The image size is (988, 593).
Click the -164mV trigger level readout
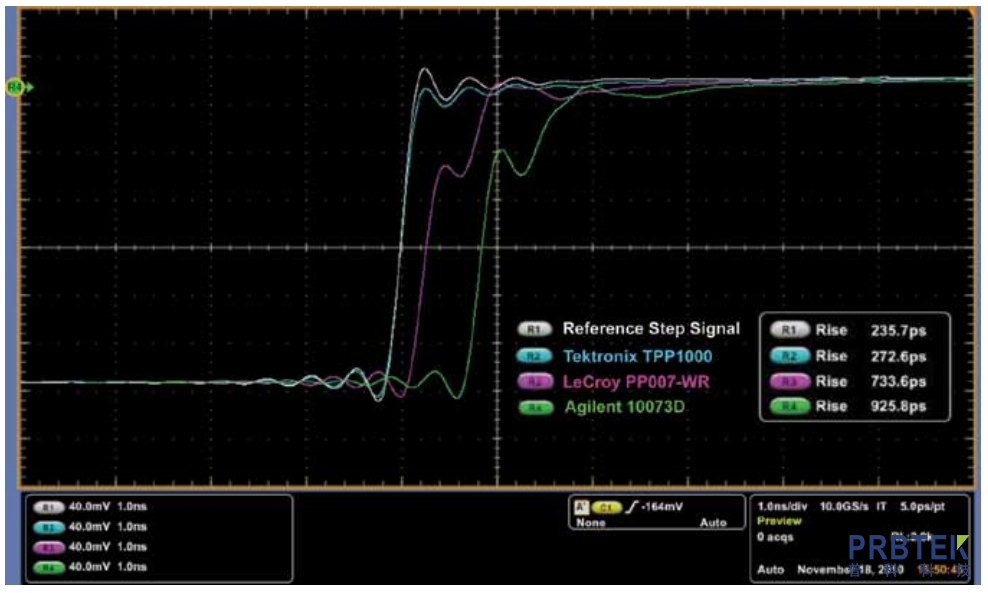coord(662,507)
